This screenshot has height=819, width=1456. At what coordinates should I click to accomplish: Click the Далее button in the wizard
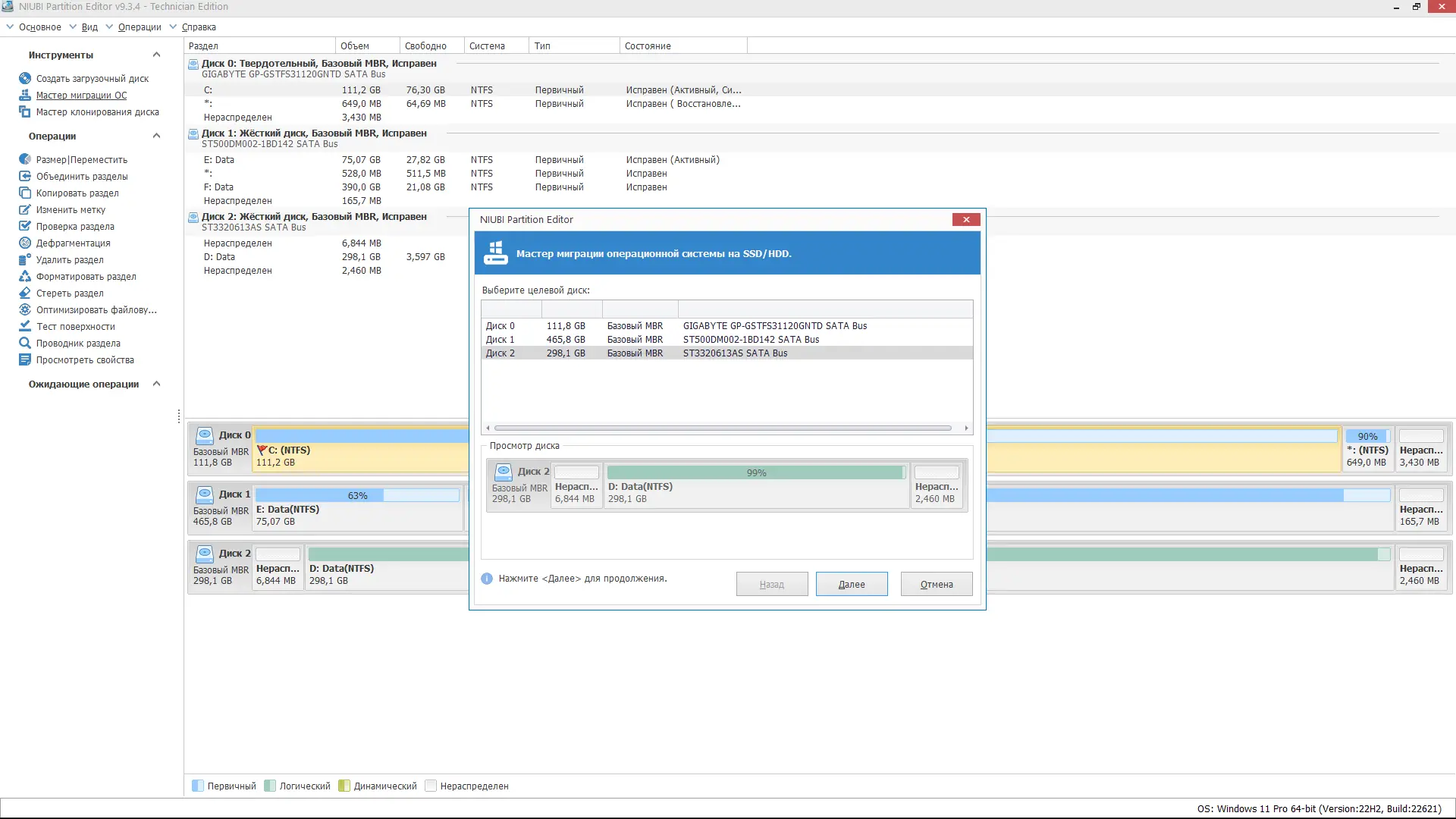pyautogui.click(x=851, y=584)
